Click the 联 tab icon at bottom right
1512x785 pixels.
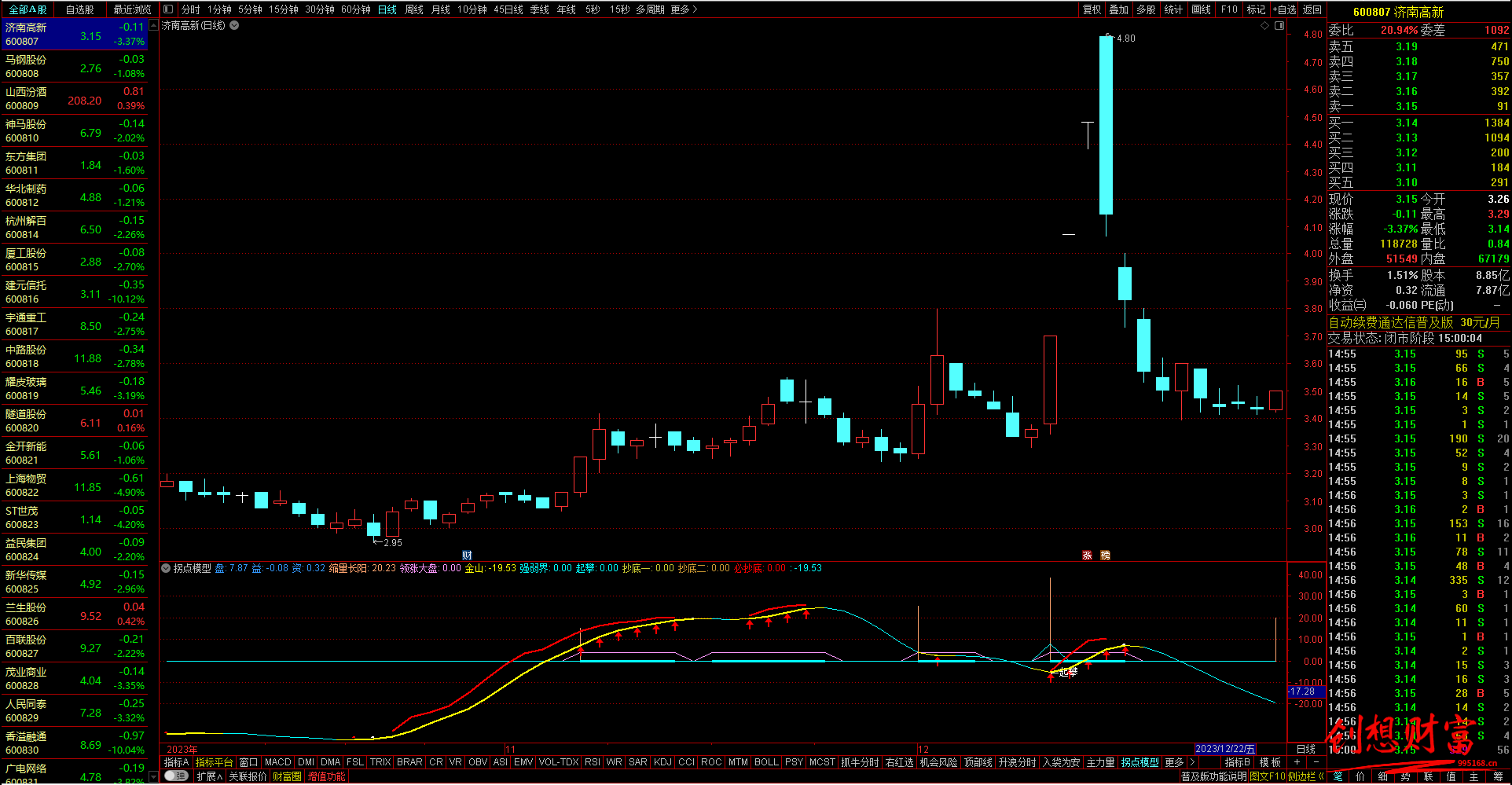(1429, 776)
